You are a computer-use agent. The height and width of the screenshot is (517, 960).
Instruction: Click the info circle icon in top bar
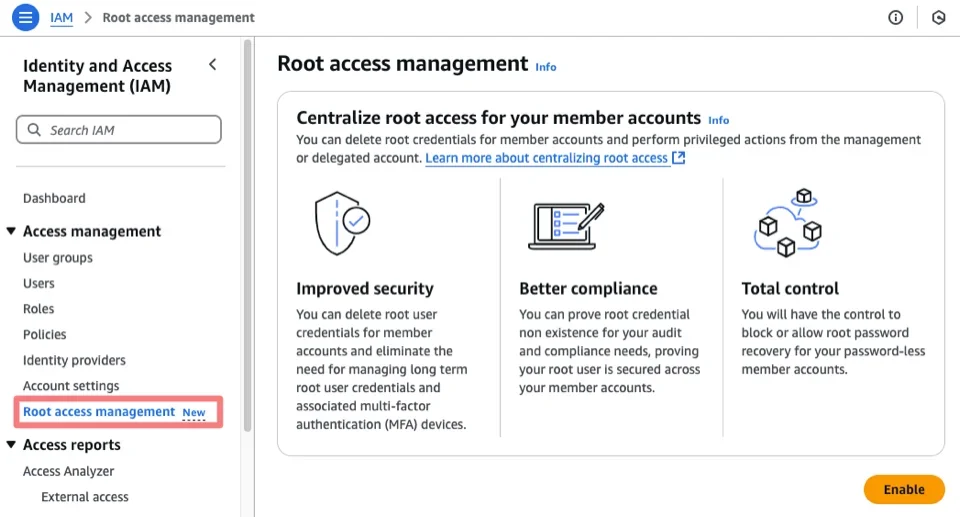pos(895,18)
